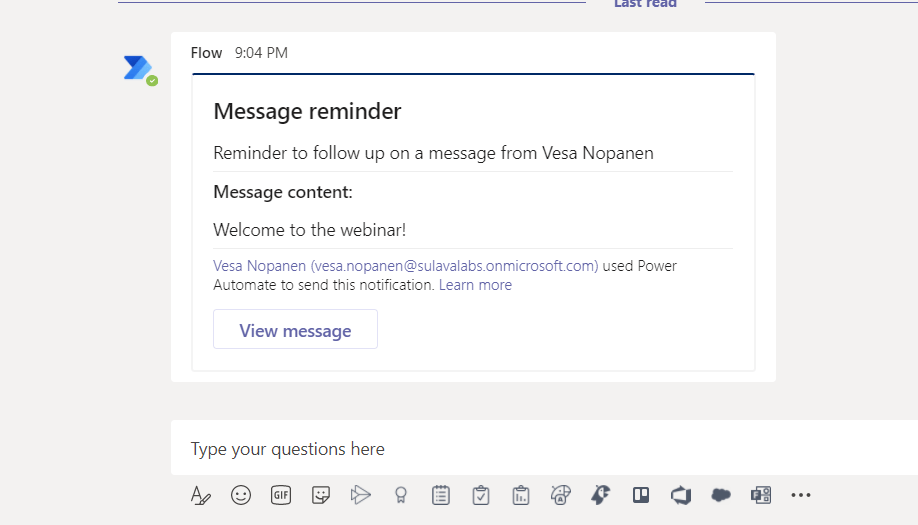Open the Praise badge icon
This screenshot has height=525, width=918.
click(401, 495)
